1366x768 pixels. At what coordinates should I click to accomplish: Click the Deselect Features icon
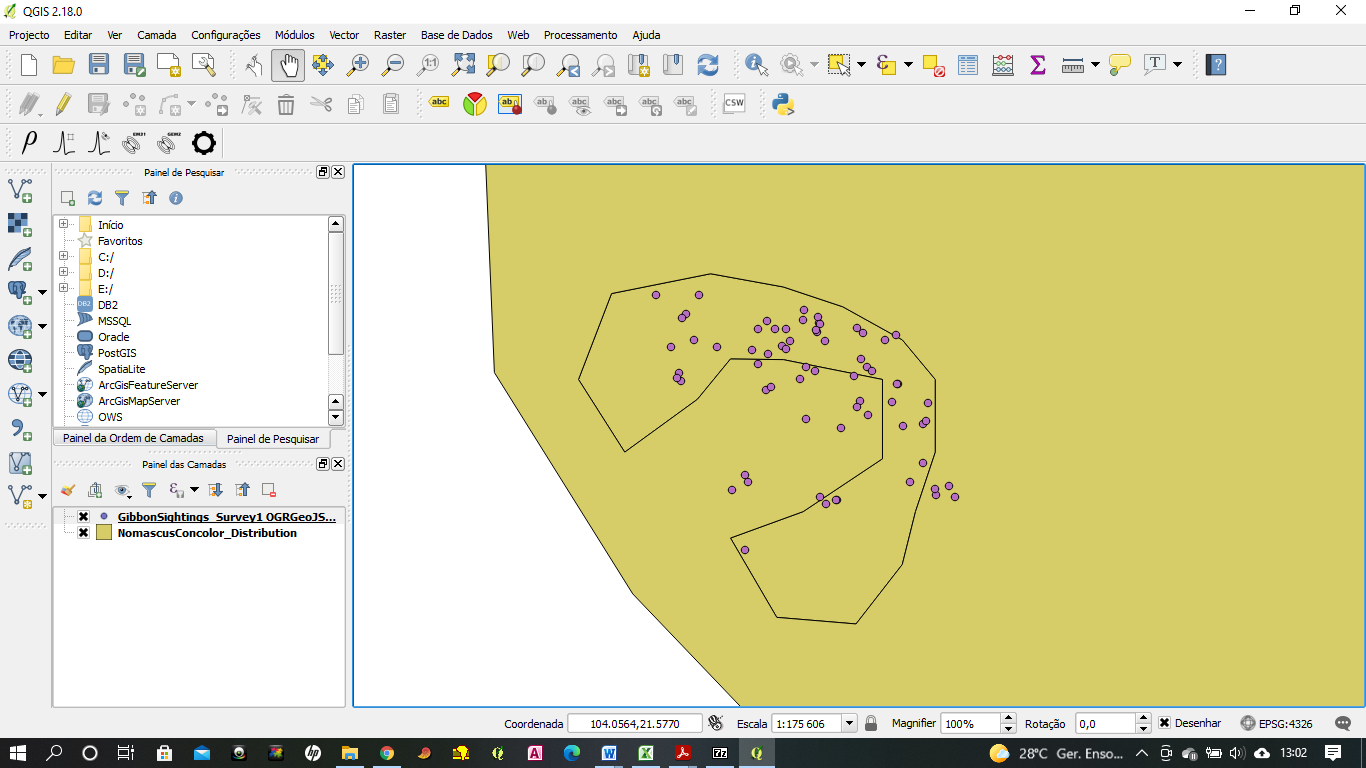933,65
